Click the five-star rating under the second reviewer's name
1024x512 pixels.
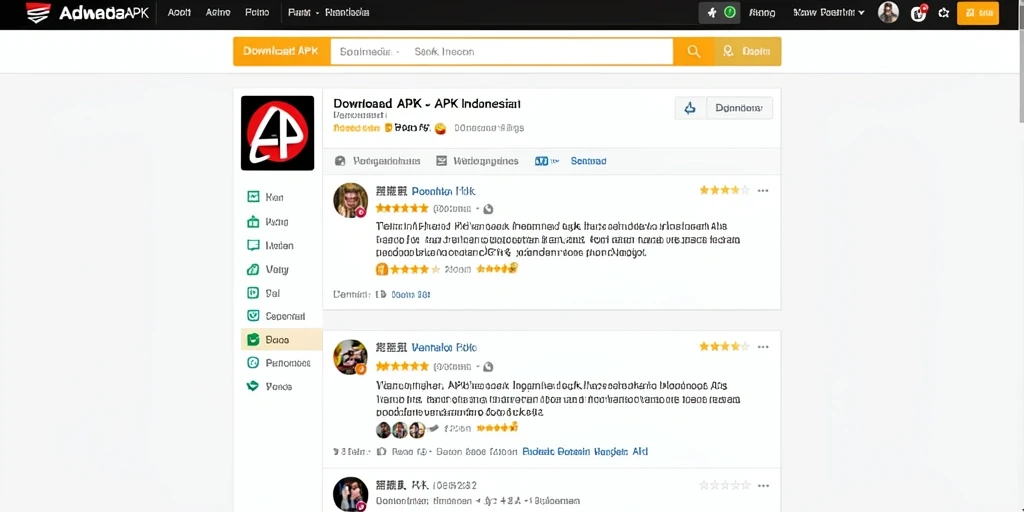(x=402, y=366)
